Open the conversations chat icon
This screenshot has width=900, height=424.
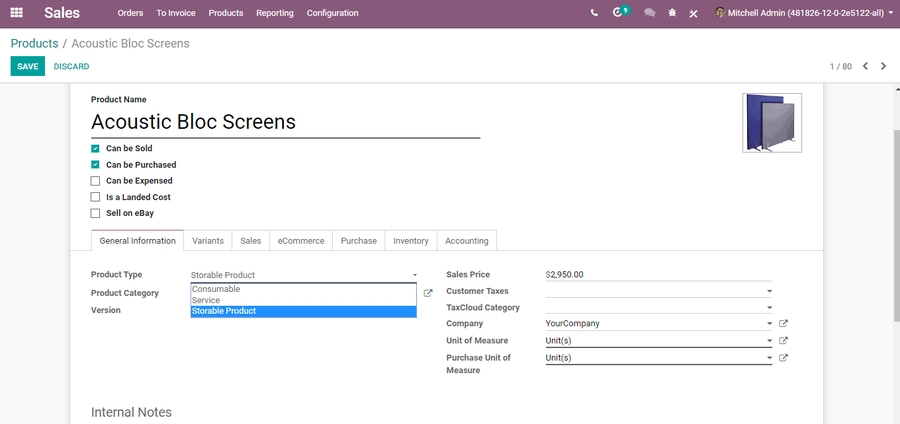pos(649,13)
